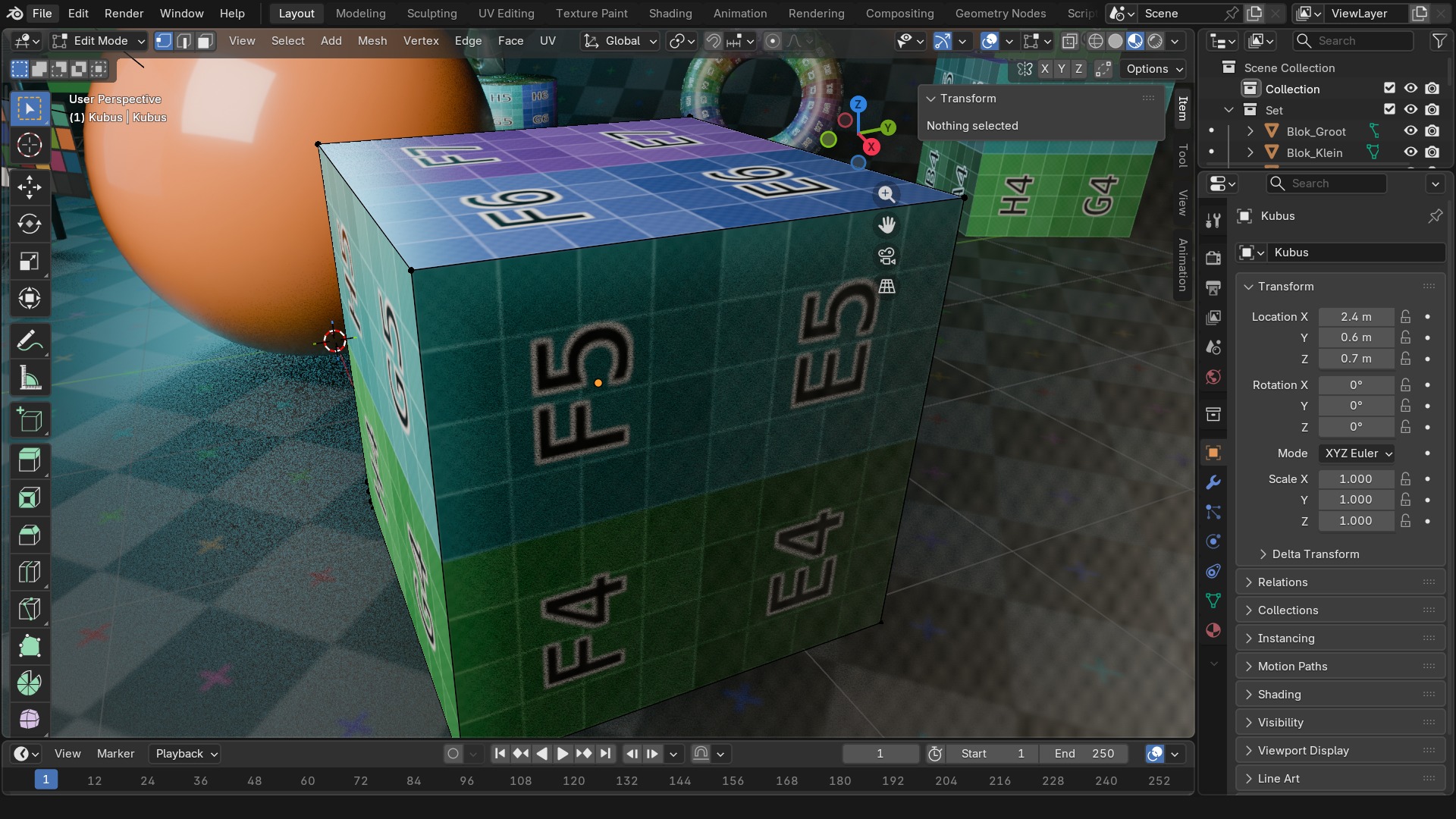Toggle proportional editing button

pos(772,41)
